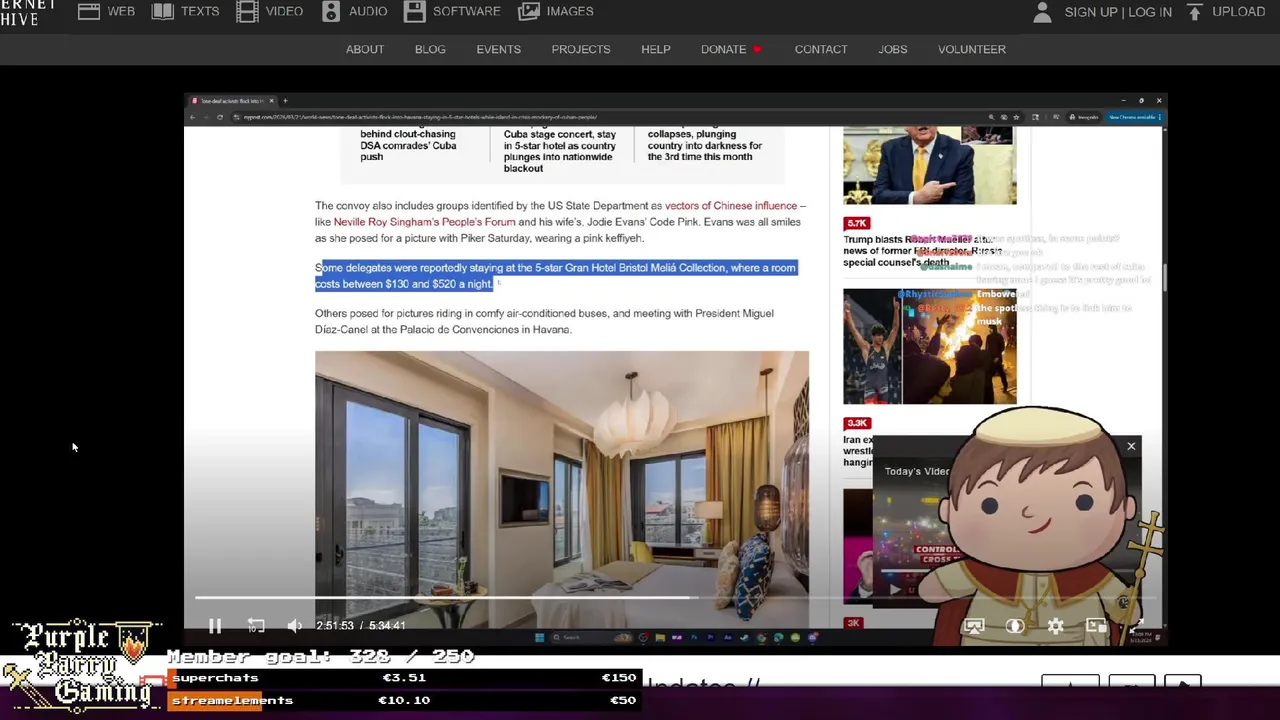
Task: Open the AUDIO speaker icon
Action: [x=331, y=11]
